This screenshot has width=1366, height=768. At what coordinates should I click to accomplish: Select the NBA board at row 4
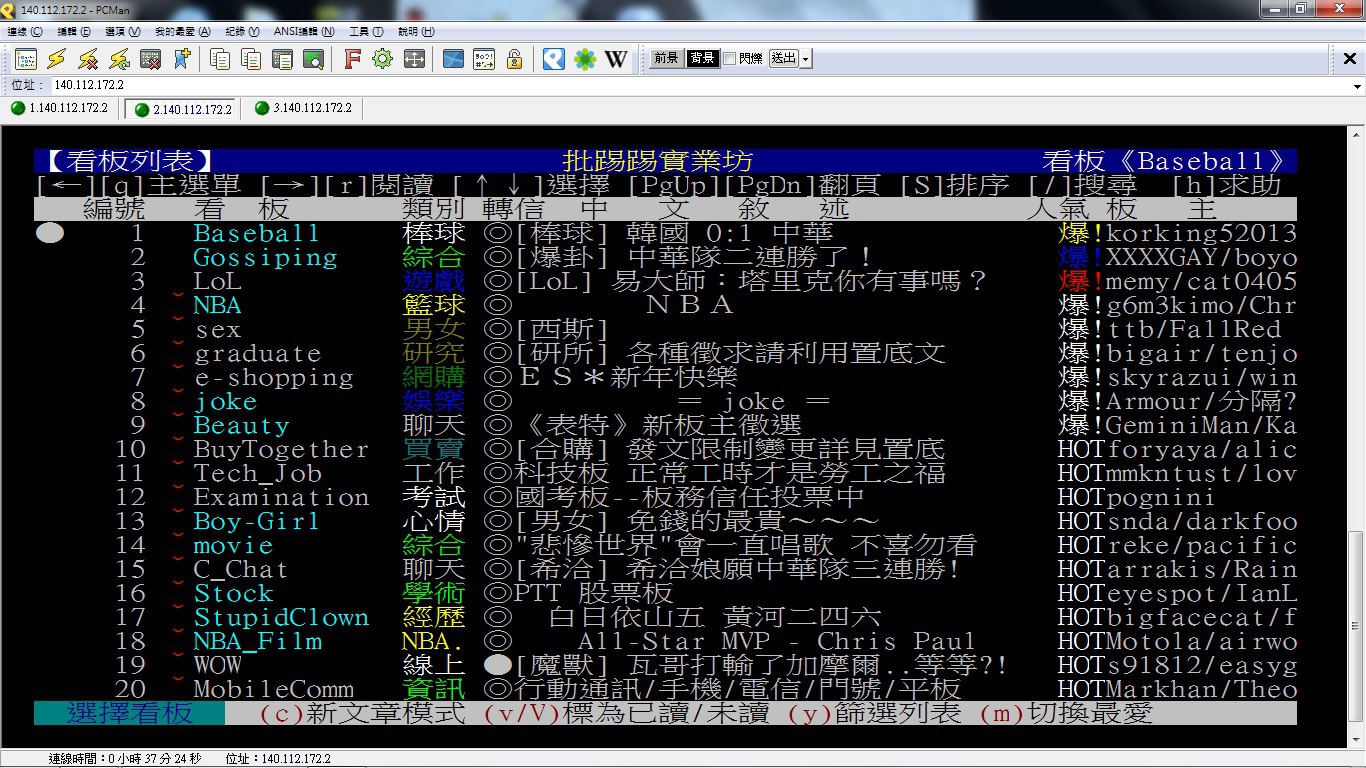point(665,305)
